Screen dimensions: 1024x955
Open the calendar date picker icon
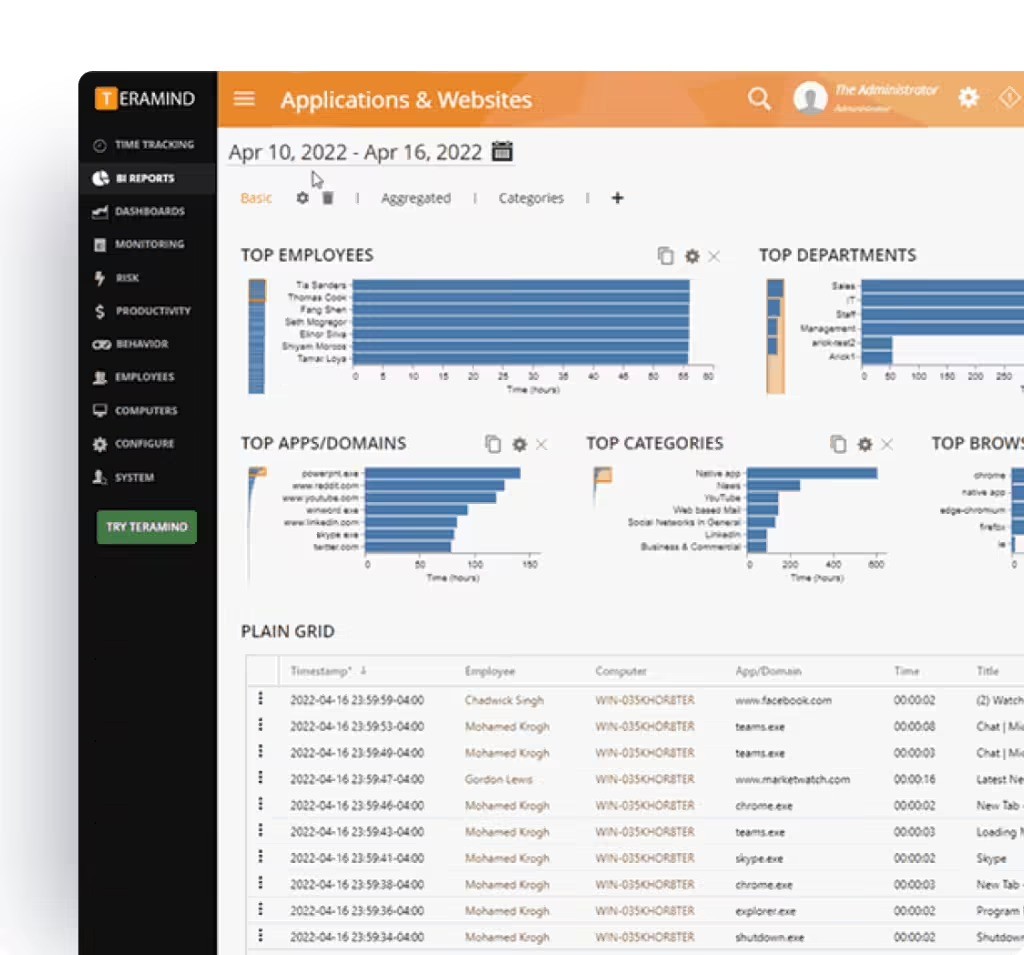point(502,152)
